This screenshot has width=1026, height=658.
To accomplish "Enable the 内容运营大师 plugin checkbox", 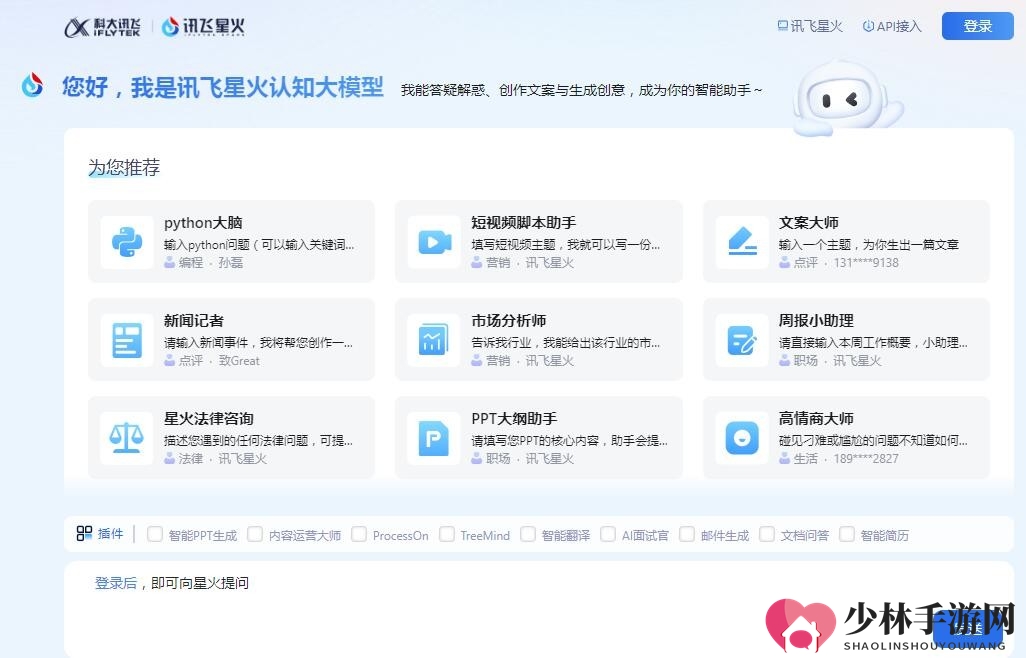I will point(255,534).
